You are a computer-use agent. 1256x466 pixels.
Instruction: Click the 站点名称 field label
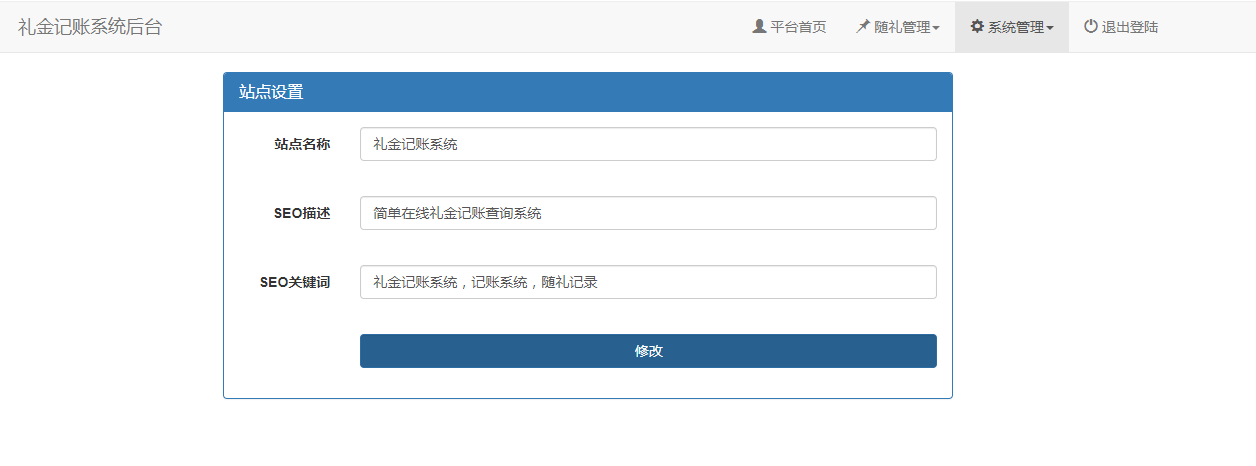click(302, 144)
